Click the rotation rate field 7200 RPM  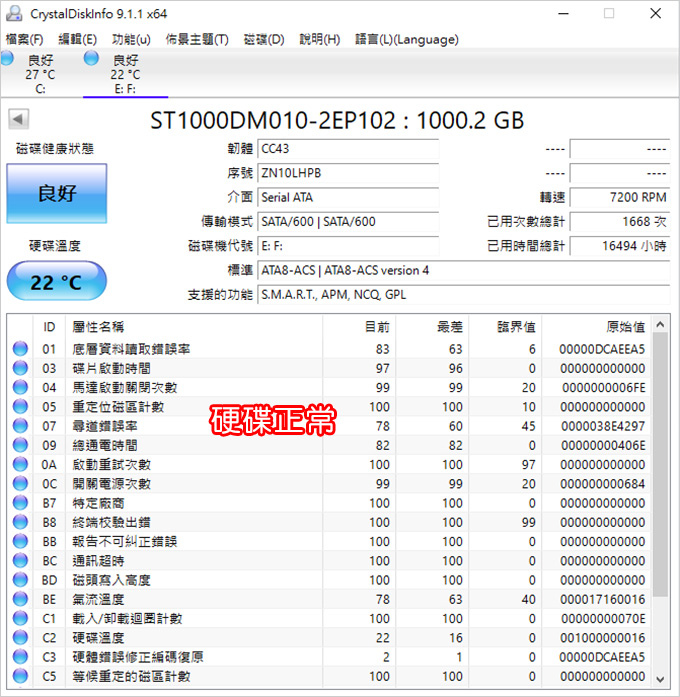click(x=620, y=197)
